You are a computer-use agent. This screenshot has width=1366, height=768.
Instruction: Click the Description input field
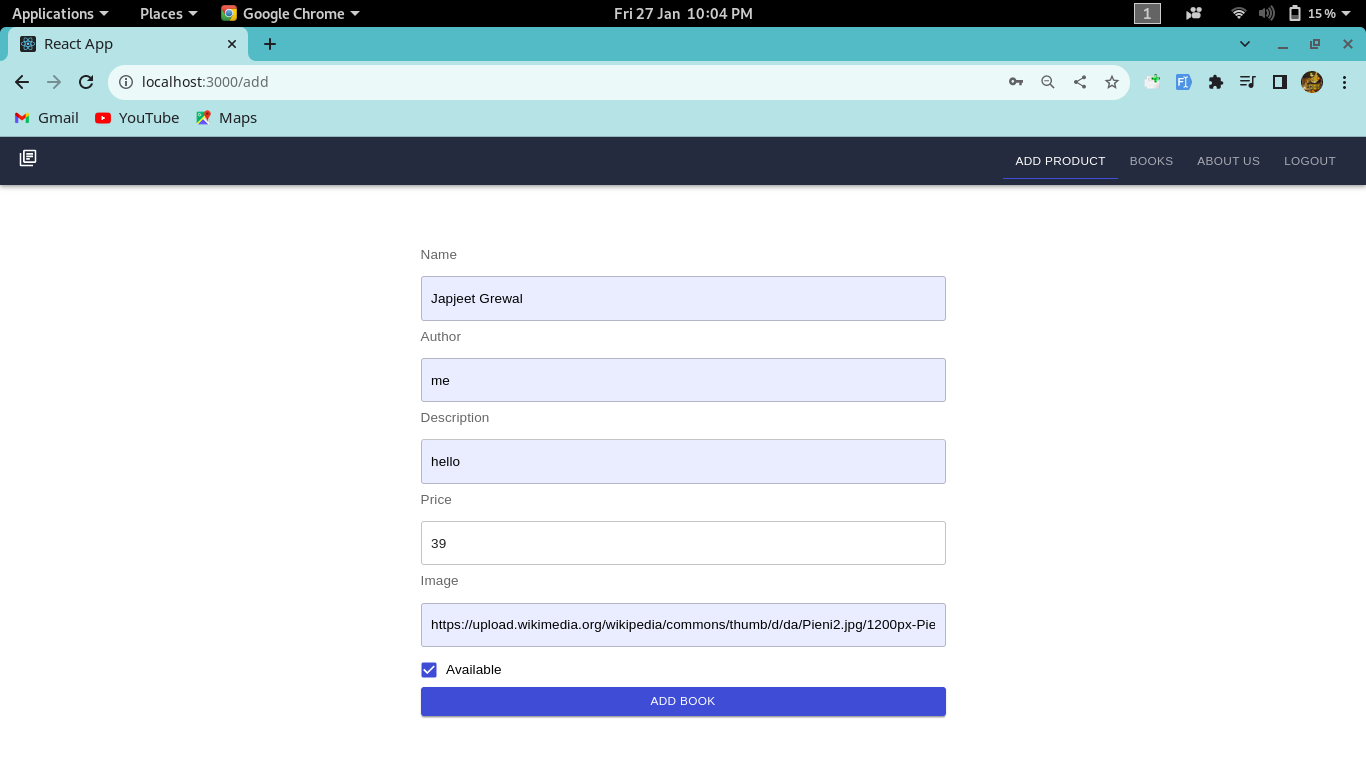click(683, 461)
